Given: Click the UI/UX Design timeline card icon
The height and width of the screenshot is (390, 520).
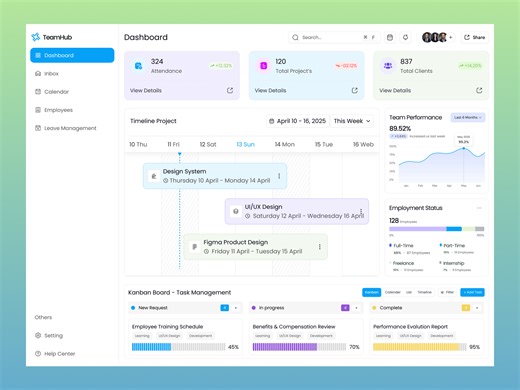Looking at the screenshot, I should pyautogui.click(x=236, y=211).
